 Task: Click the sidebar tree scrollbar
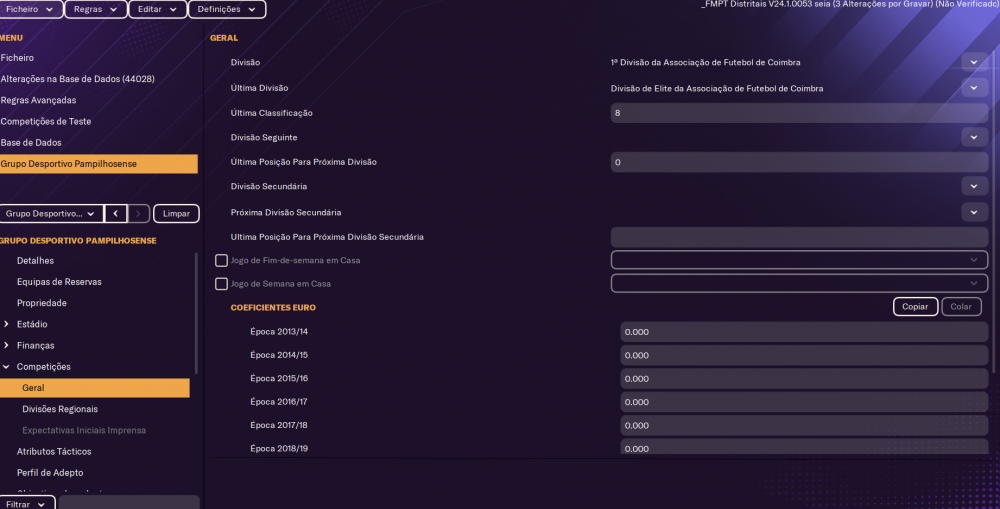[196, 314]
